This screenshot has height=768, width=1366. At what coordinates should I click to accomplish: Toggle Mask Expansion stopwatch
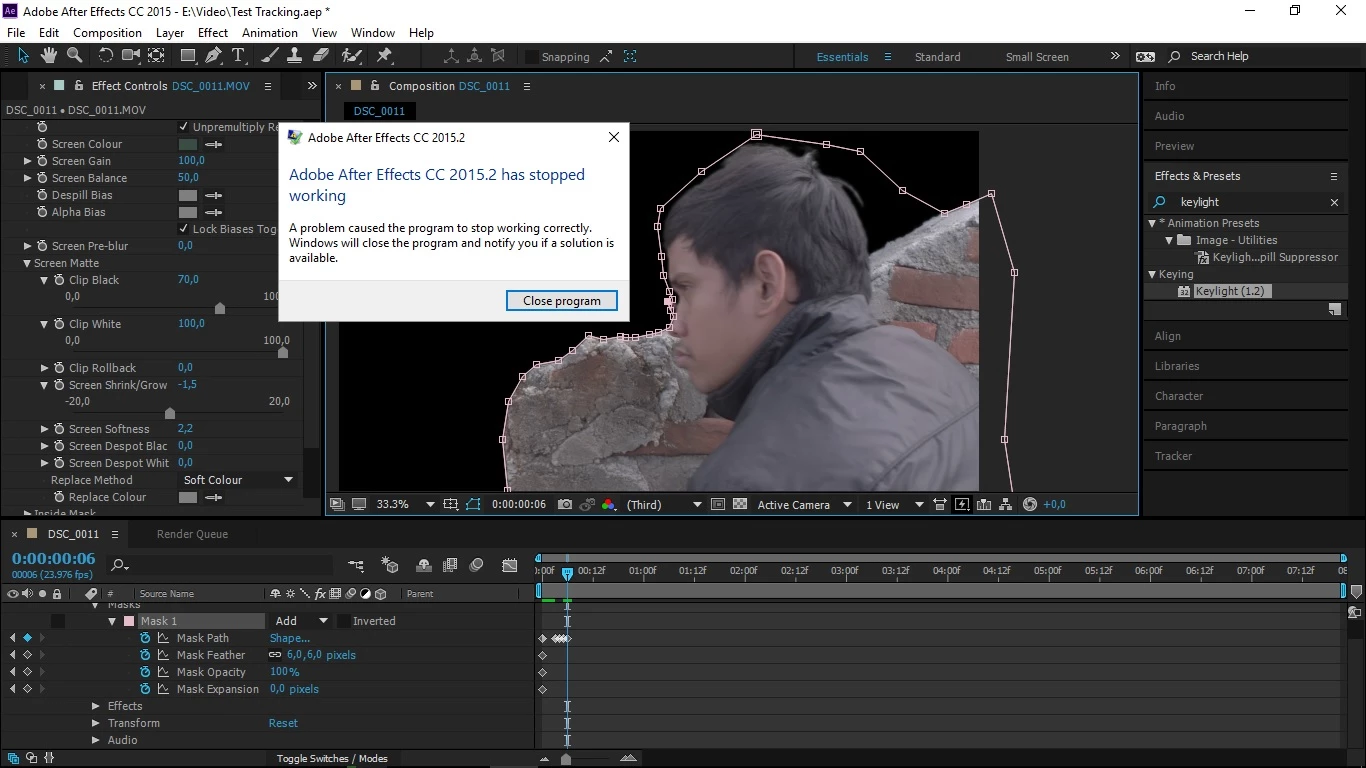coord(145,689)
